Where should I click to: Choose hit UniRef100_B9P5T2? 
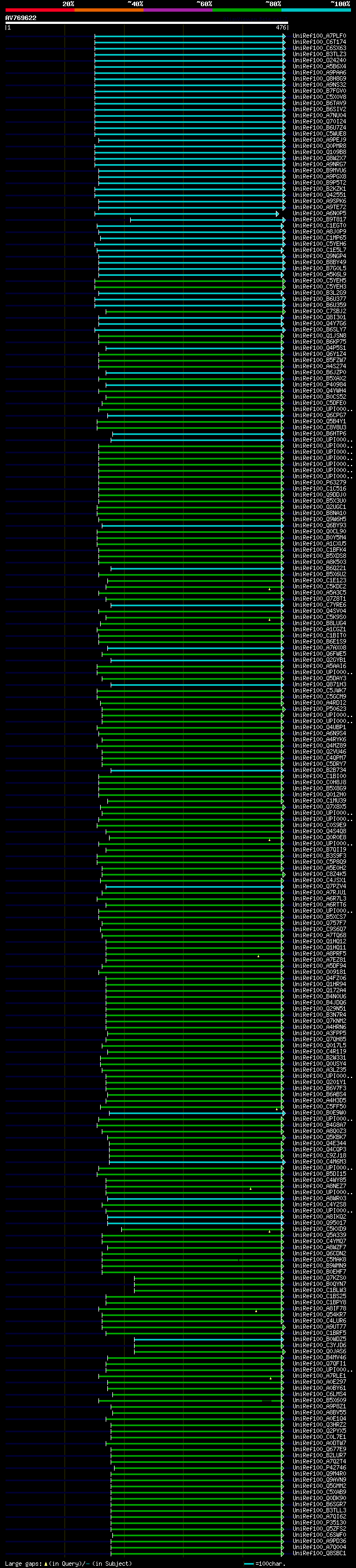click(x=319, y=182)
